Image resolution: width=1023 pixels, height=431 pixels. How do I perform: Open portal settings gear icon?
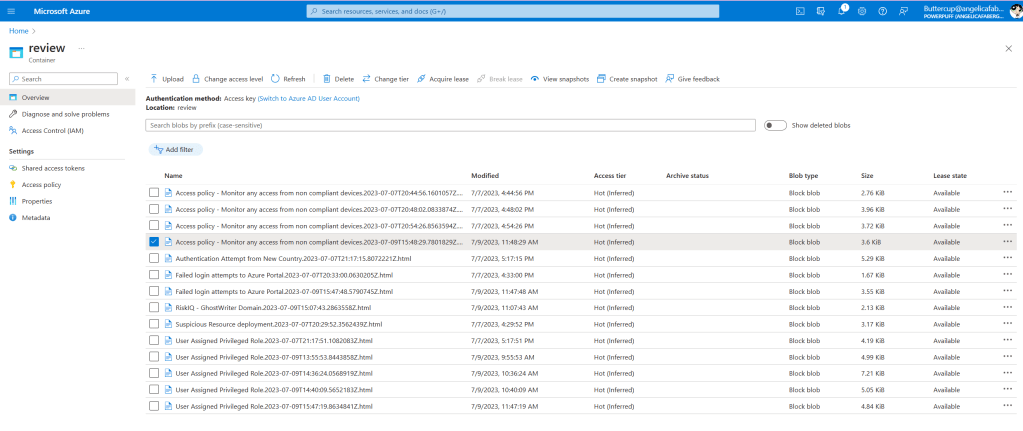[862, 11]
